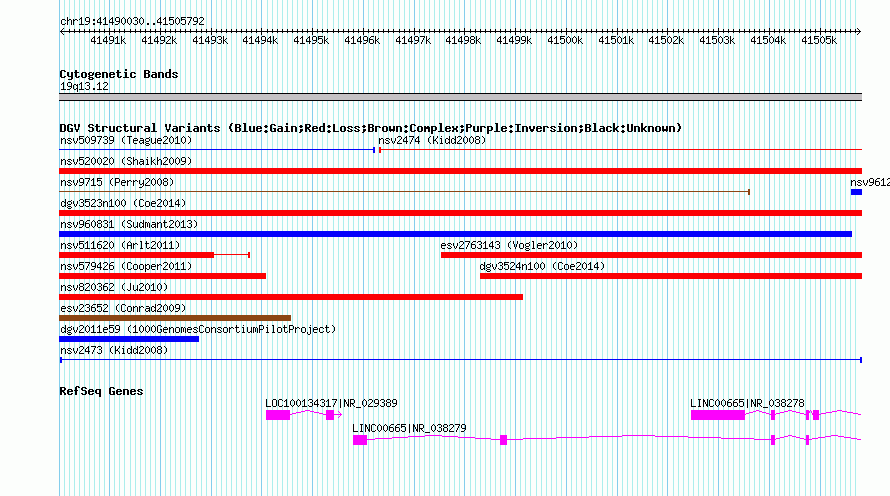
Task: Select the dgv3524n100 red loss bar
Action: coord(671,276)
